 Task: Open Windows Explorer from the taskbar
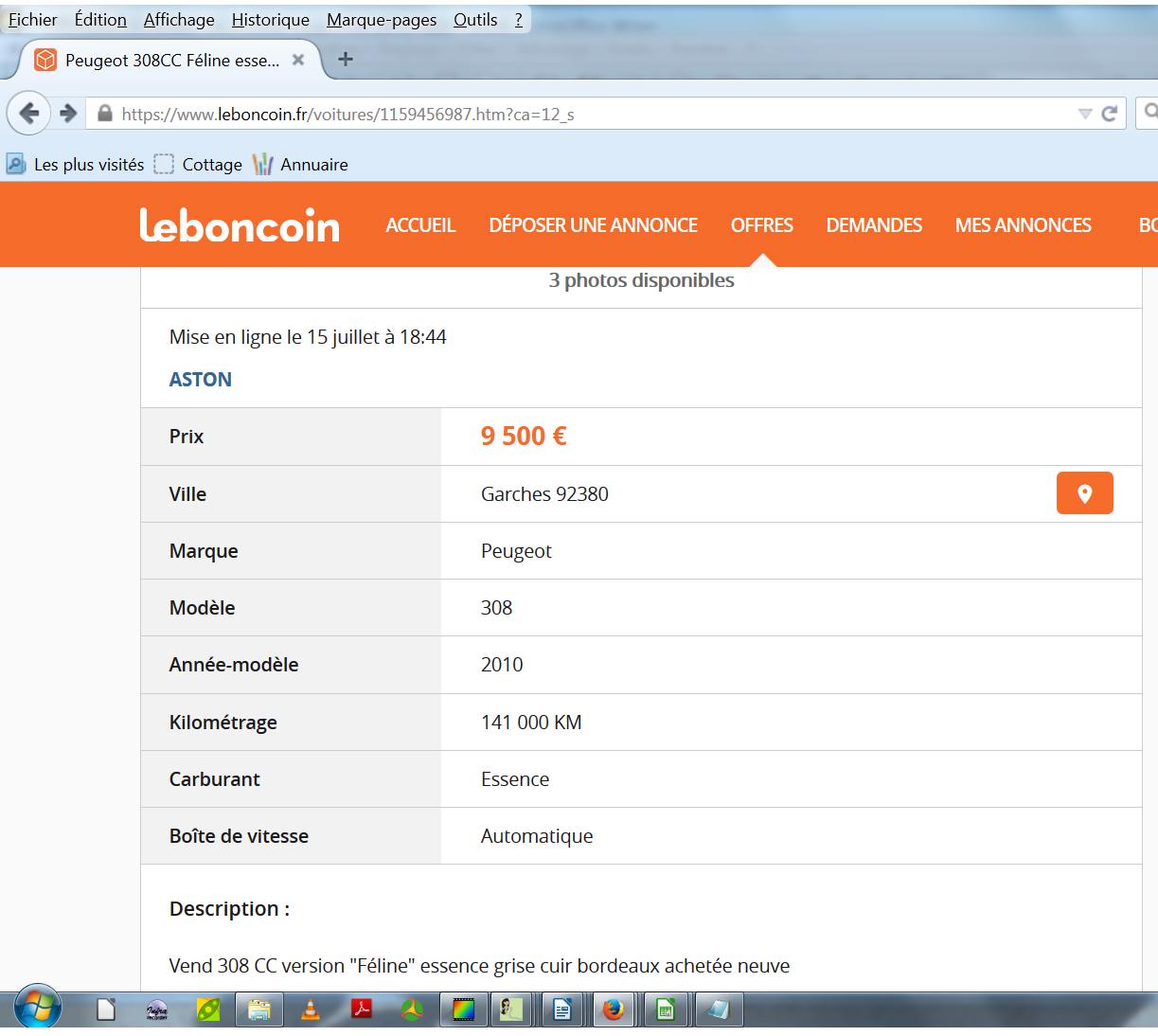(x=259, y=1010)
